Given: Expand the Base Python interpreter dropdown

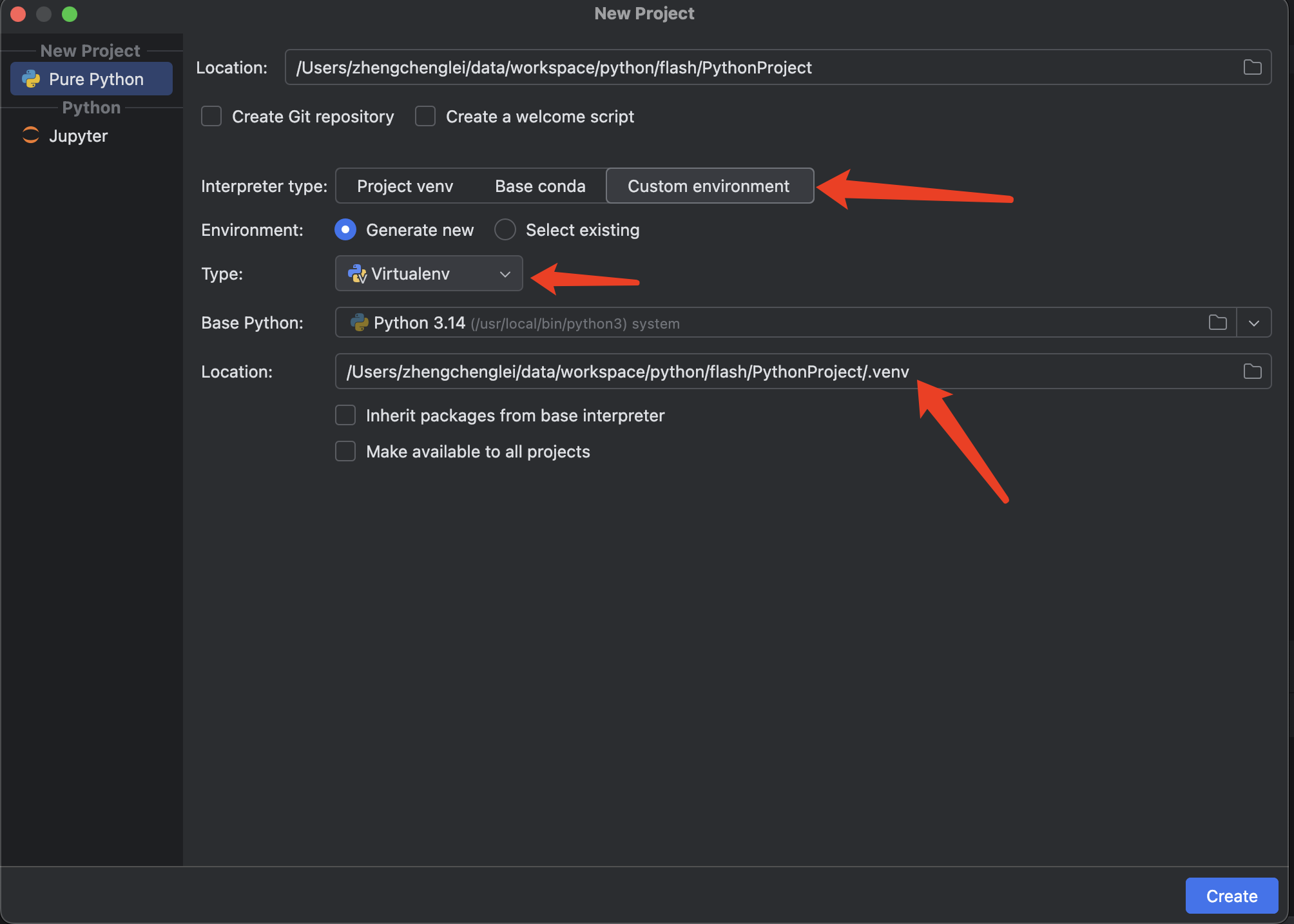Looking at the screenshot, I should point(1254,323).
